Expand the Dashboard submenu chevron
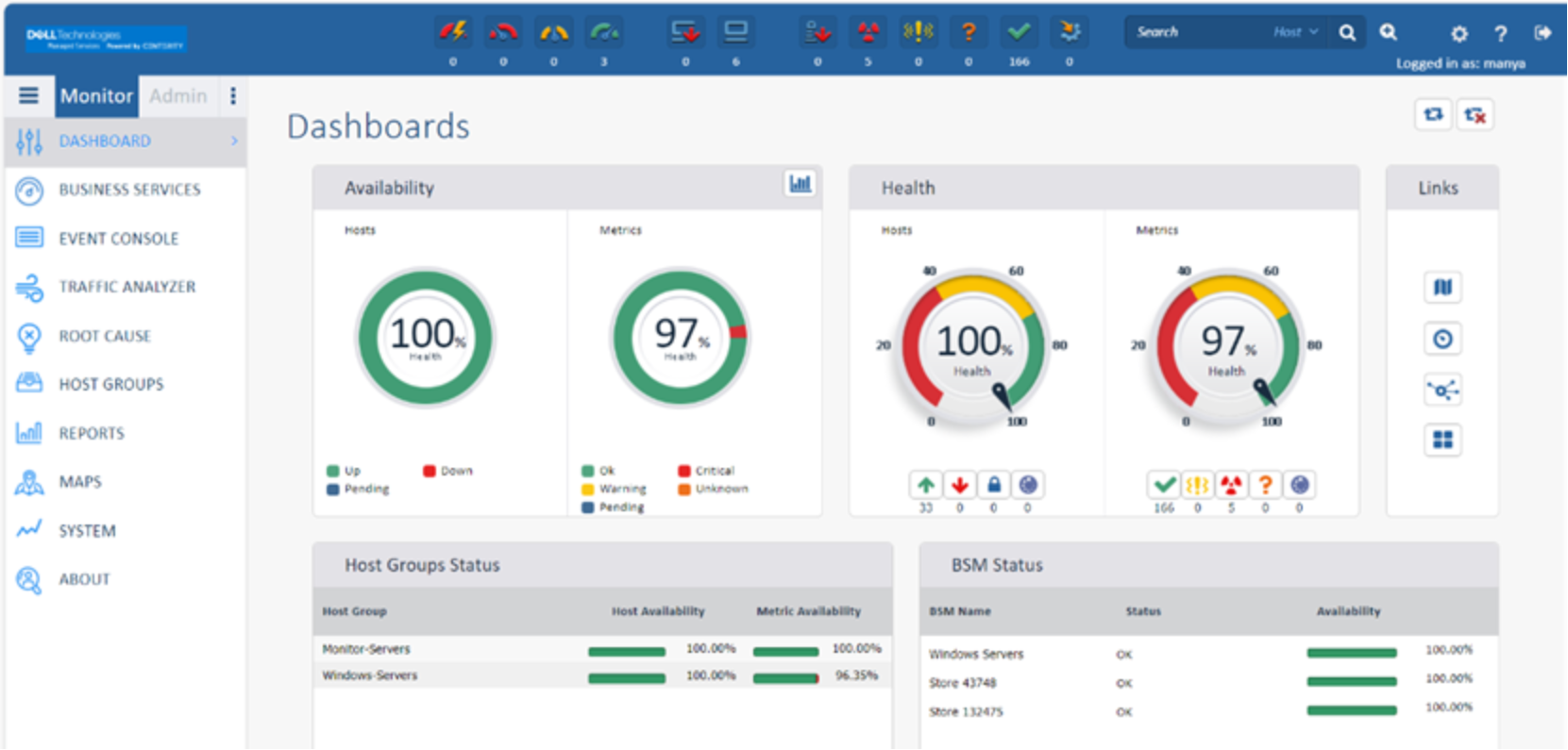Viewport: 1568px width, 750px height. pyautogui.click(x=234, y=142)
